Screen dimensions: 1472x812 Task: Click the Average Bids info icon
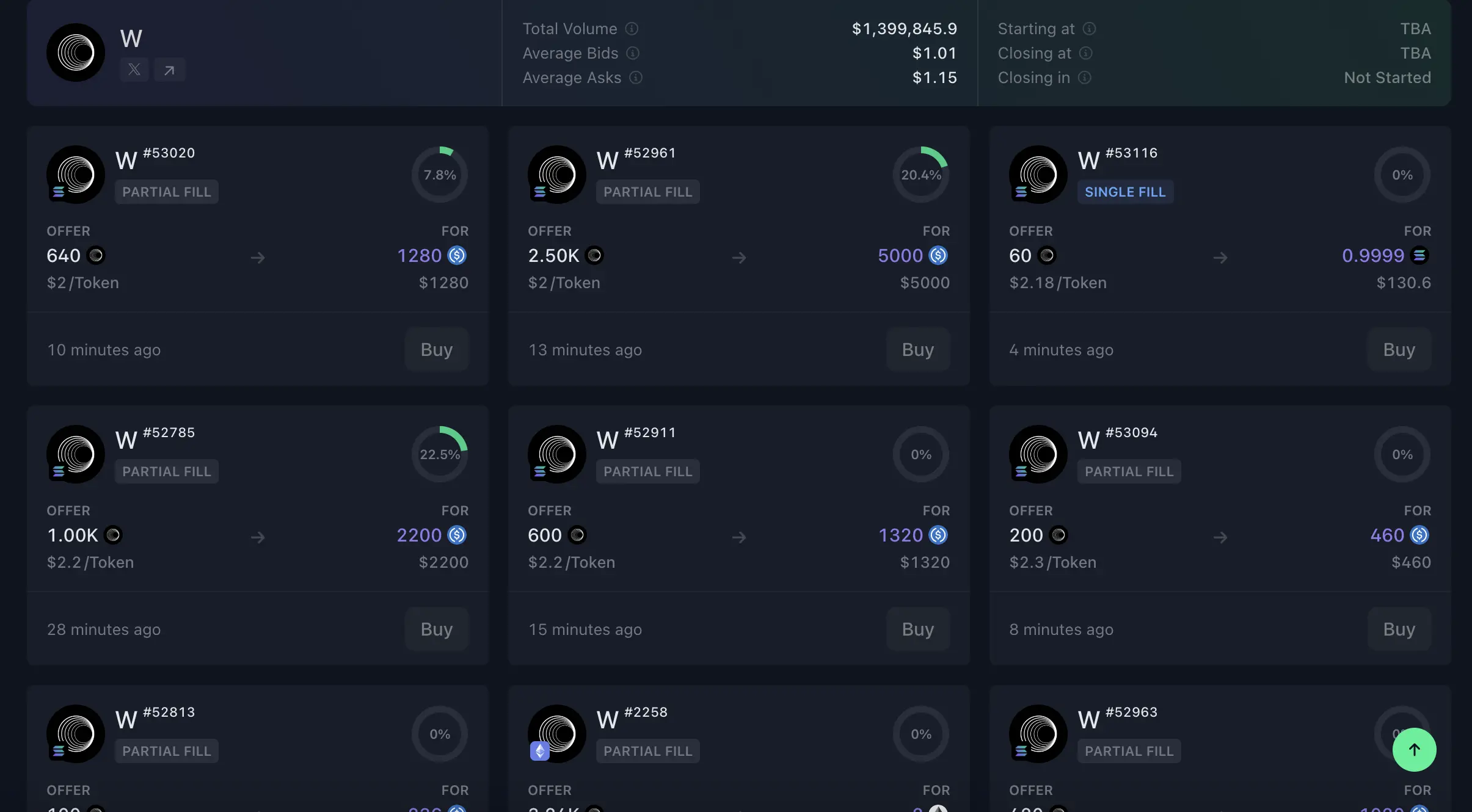coord(633,53)
